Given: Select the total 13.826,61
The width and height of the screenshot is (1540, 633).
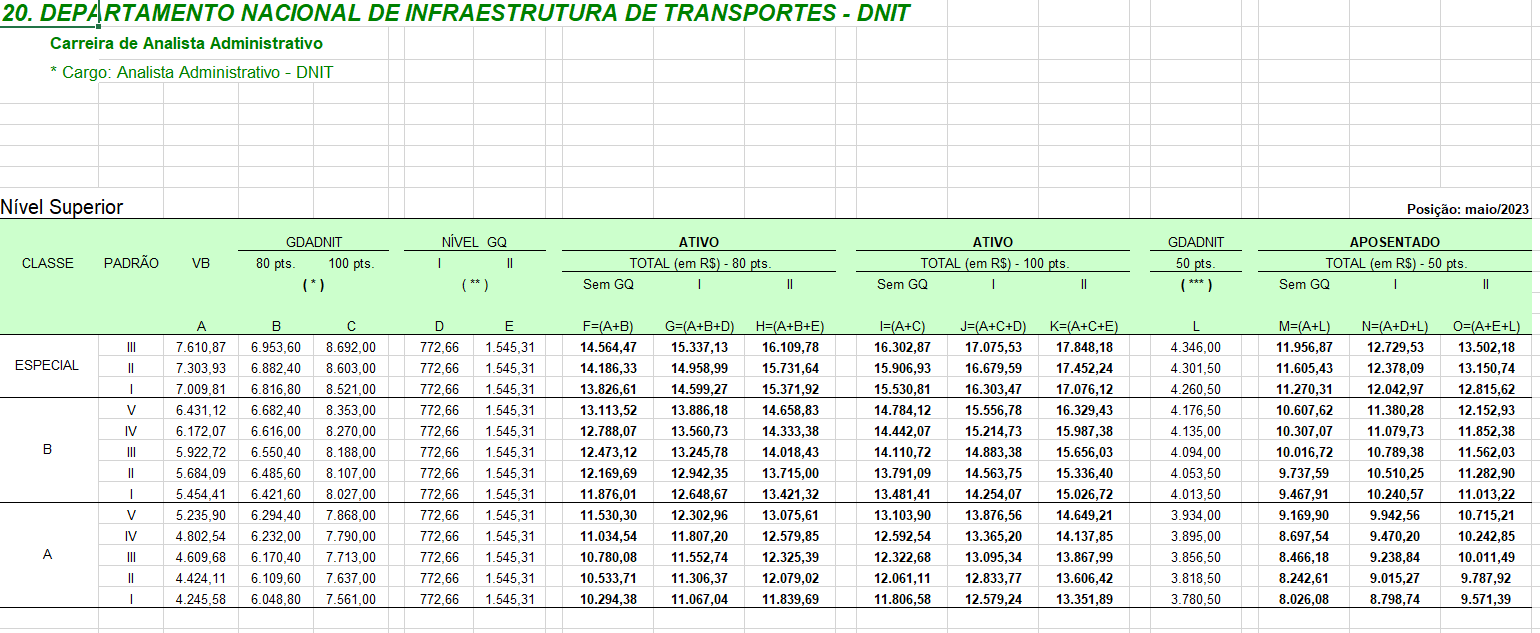Looking at the screenshot, I should (x=609, y=389).
